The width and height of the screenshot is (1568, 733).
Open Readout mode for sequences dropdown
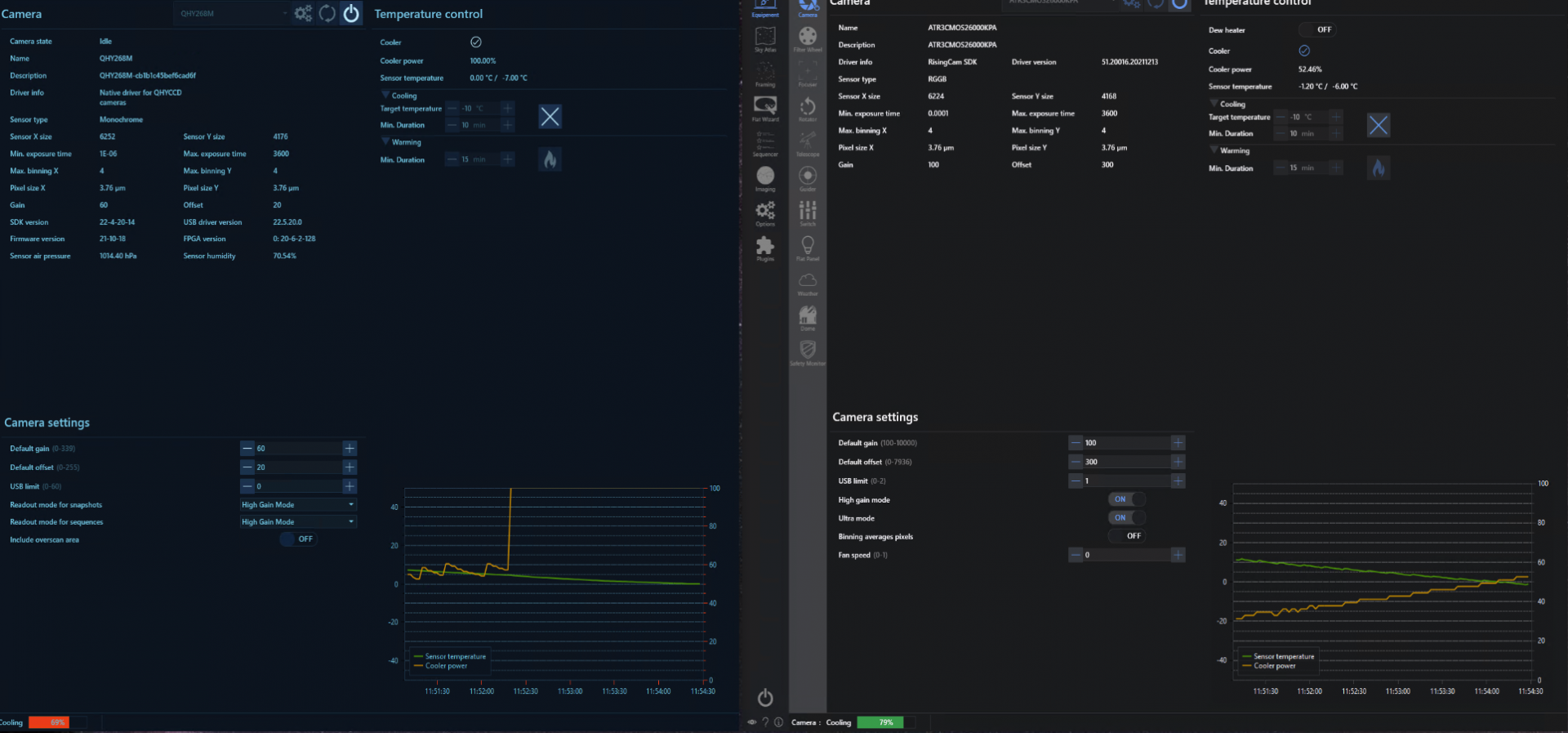coord(298,521)
